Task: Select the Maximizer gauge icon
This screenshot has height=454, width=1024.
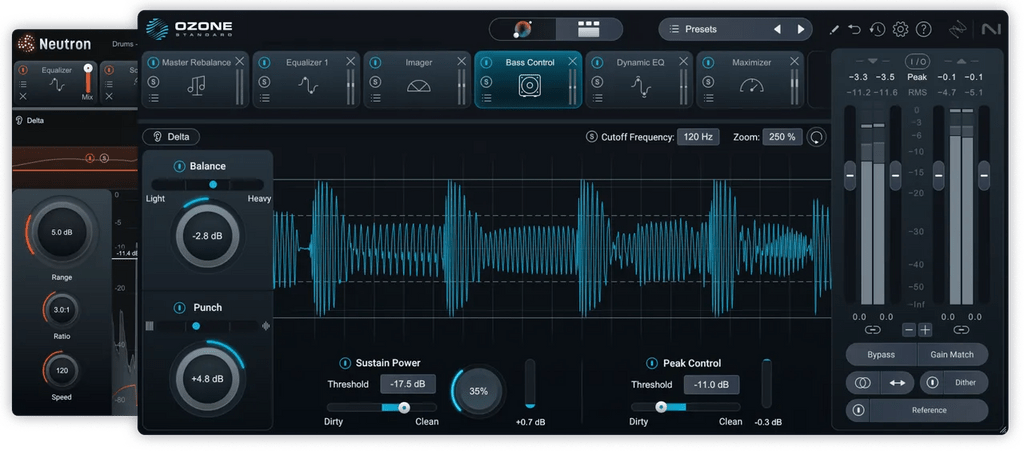Action: 752,86
